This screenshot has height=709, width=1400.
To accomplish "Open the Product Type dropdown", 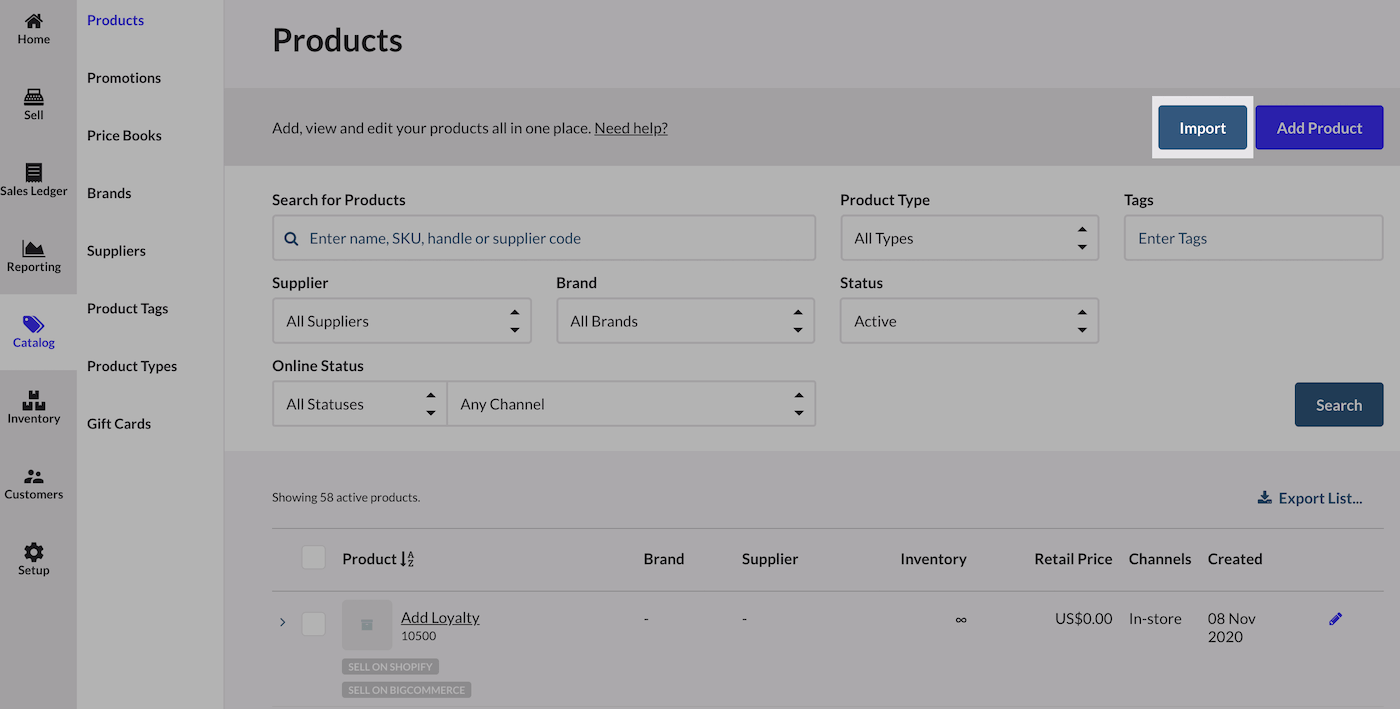I will tap(968, 238).
